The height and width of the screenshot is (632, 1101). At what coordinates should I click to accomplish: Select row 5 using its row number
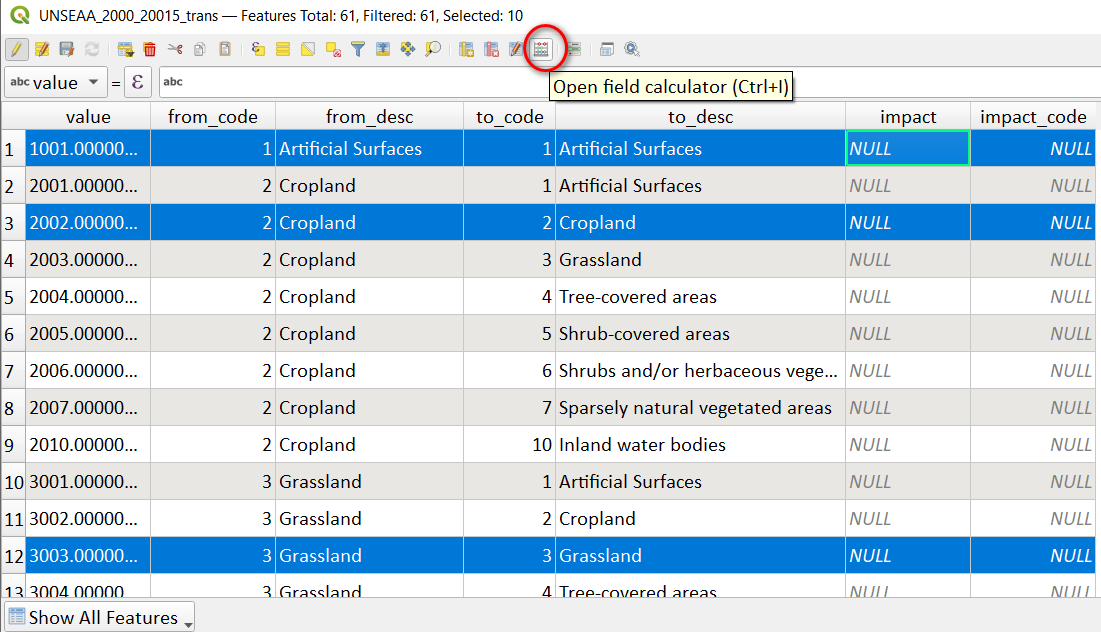click(13, 297)
